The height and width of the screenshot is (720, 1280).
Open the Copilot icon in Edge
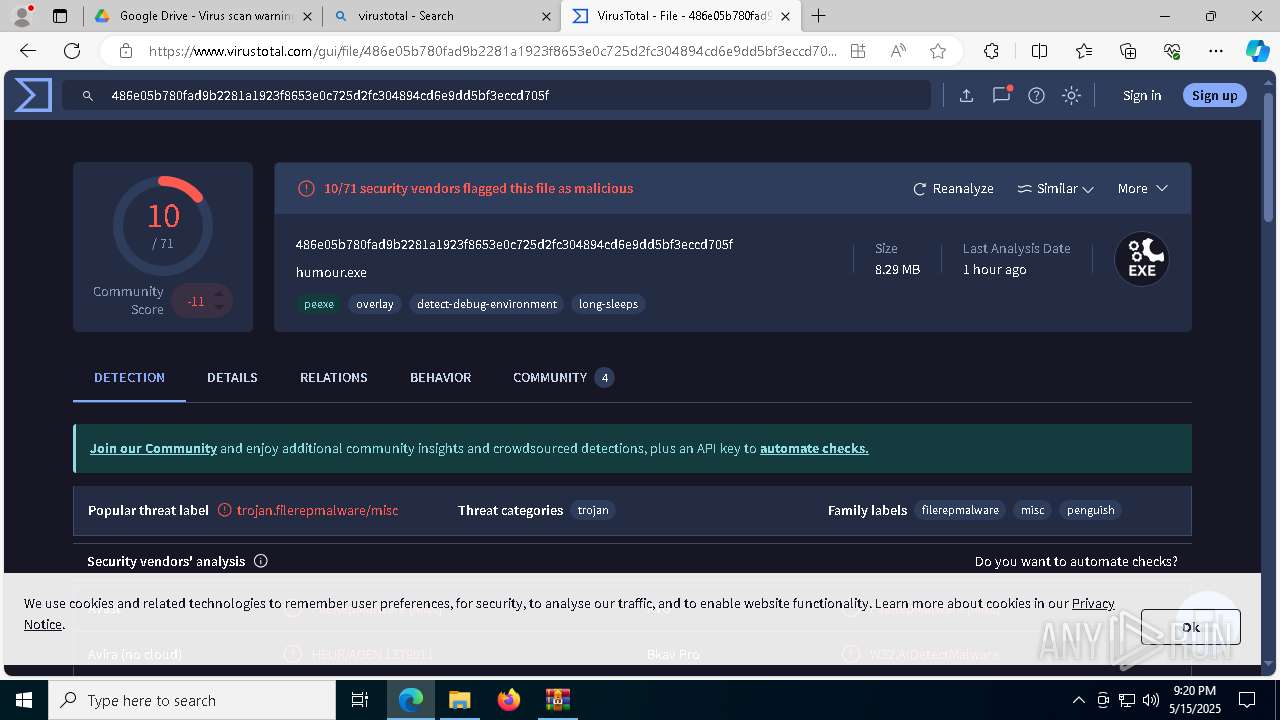tap(1257, 51)
